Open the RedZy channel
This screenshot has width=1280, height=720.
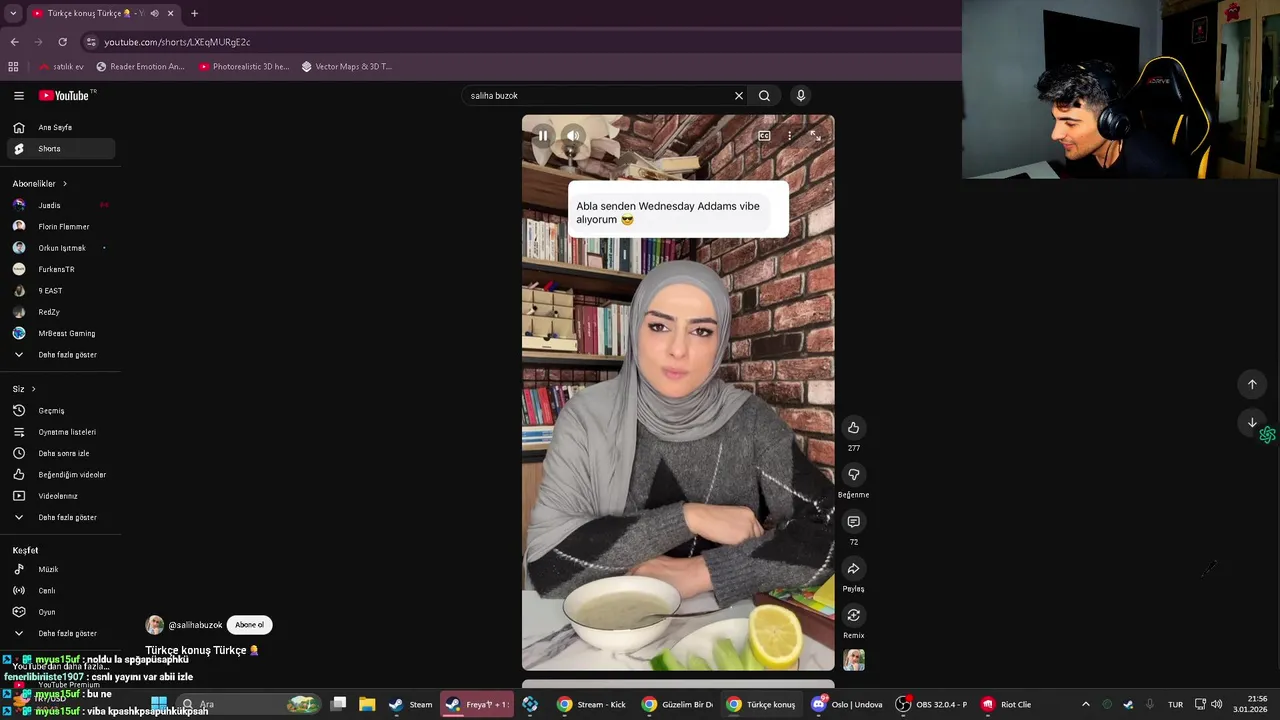click(61, 312)
